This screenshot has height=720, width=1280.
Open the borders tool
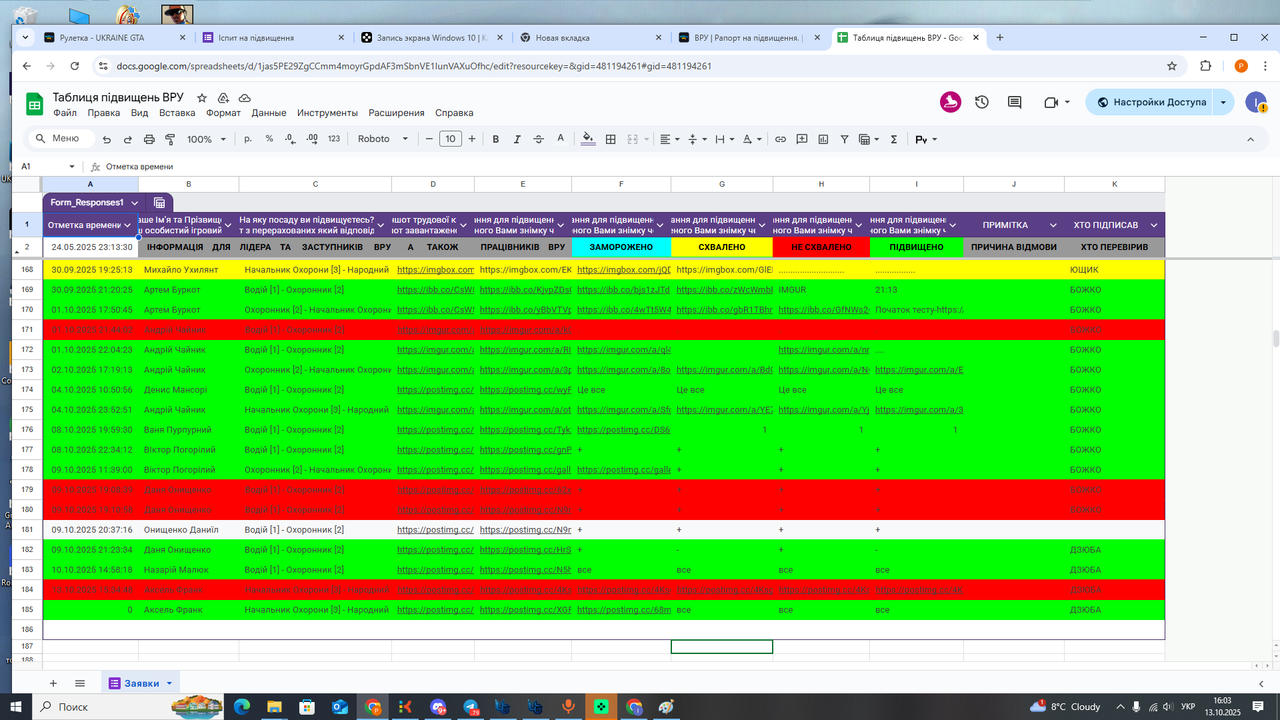point(612,139)
